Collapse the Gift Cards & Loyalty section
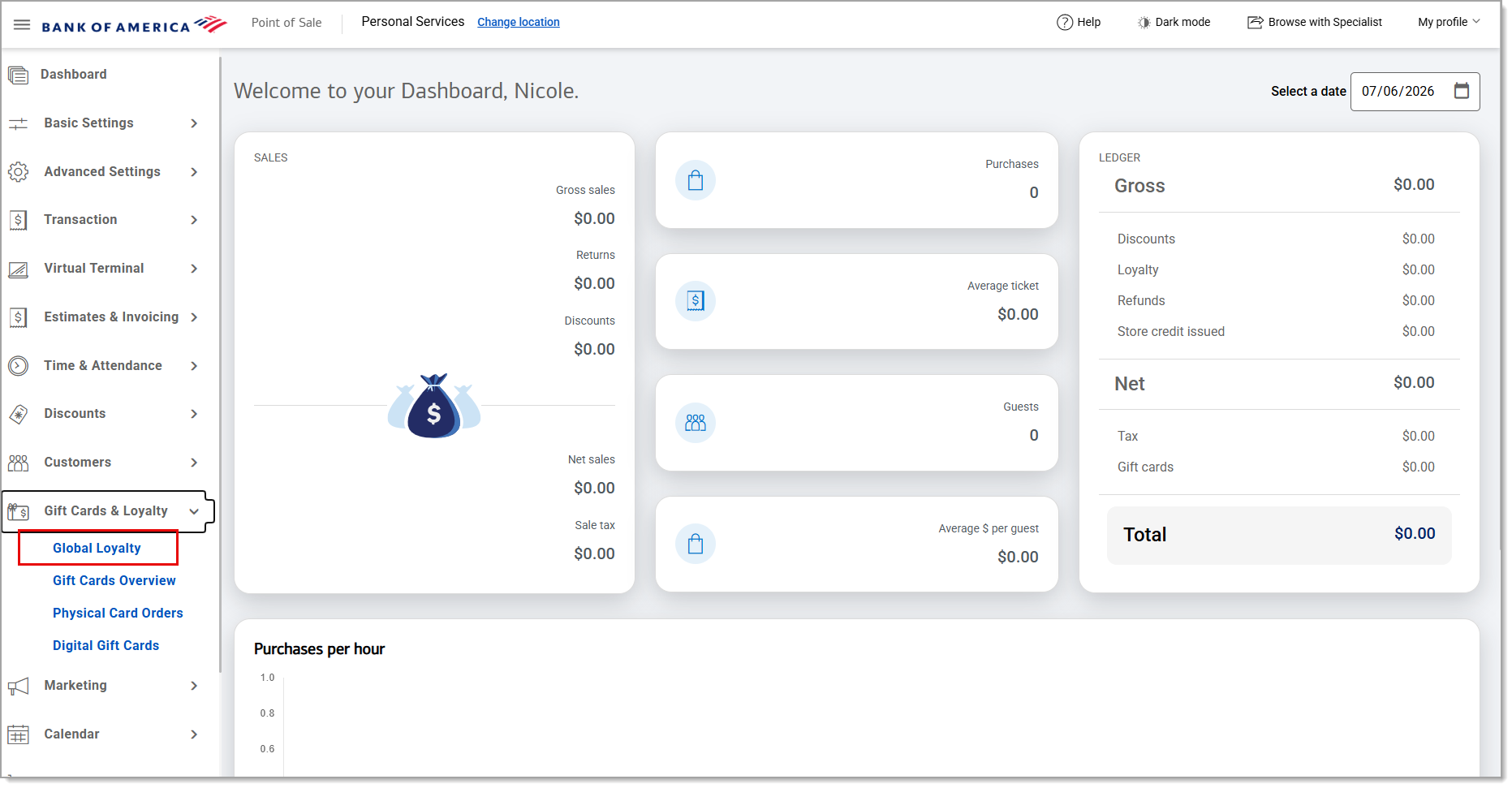Viewport: 1512px width, 788px height. 194,511
